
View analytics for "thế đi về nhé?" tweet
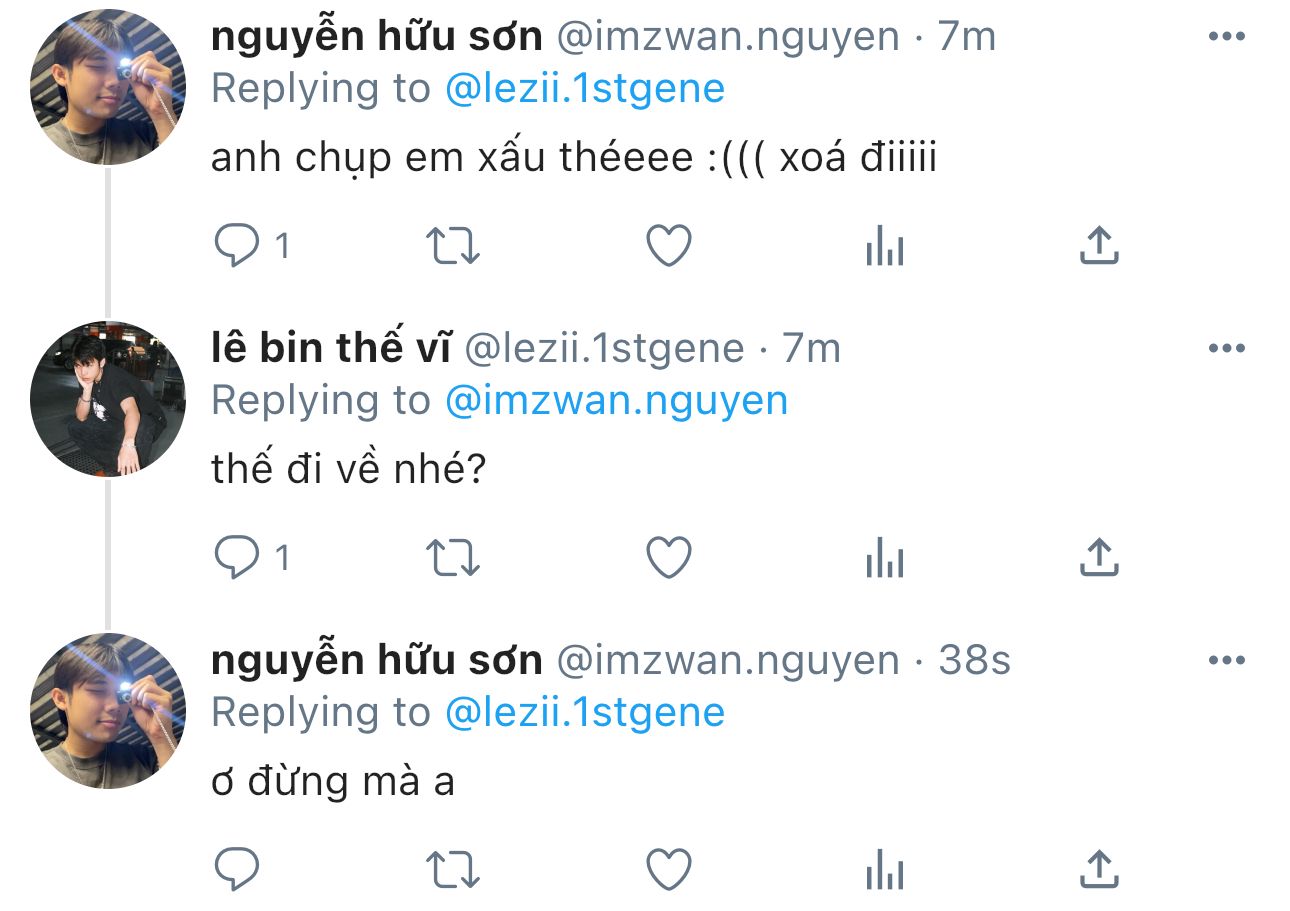pos(885,557)
